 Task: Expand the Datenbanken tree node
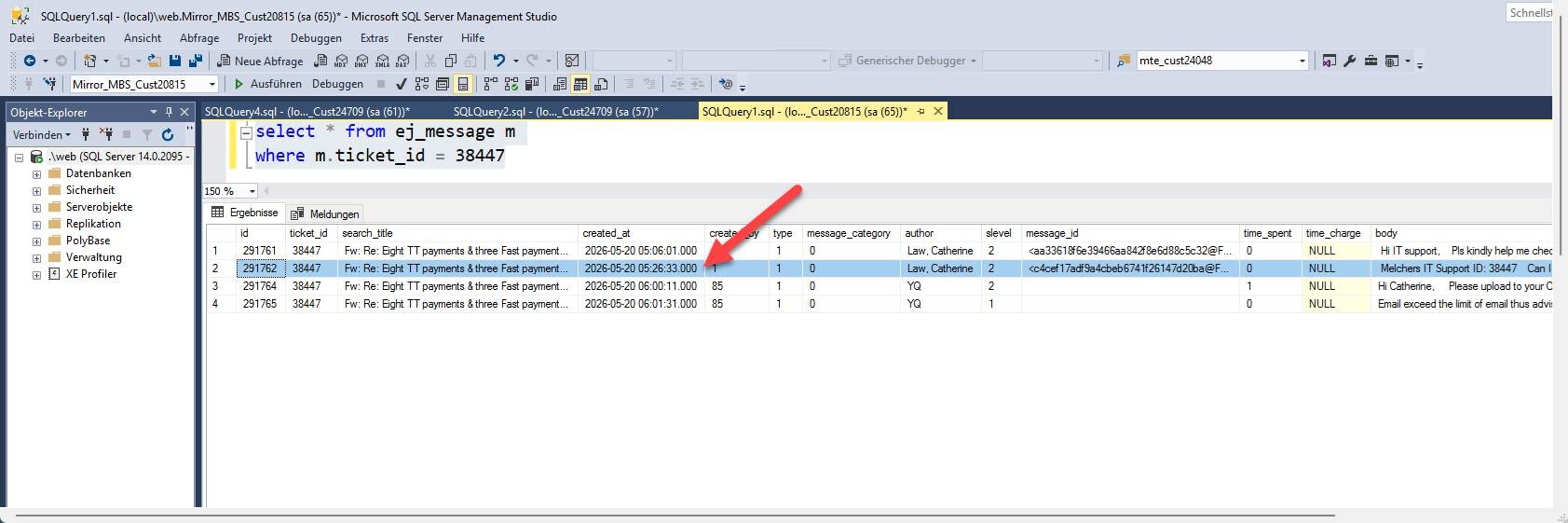pos(36,174)
